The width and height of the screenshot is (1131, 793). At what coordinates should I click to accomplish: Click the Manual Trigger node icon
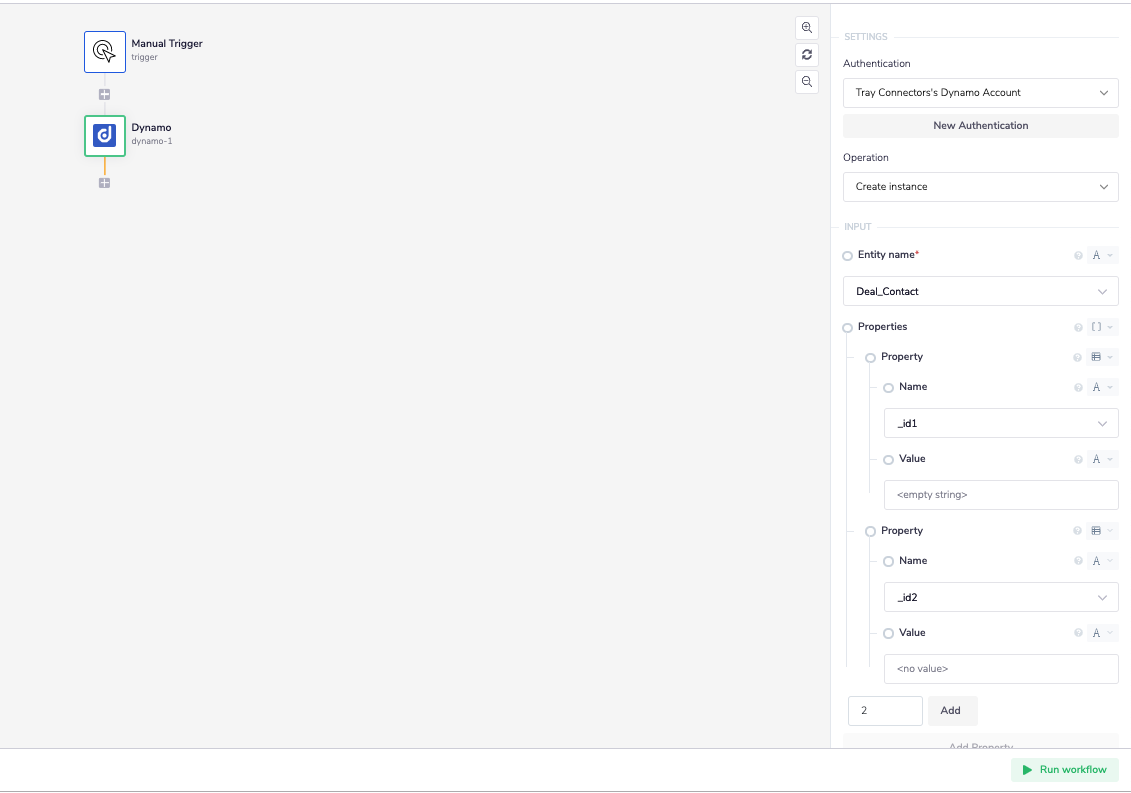click(105, 52)
